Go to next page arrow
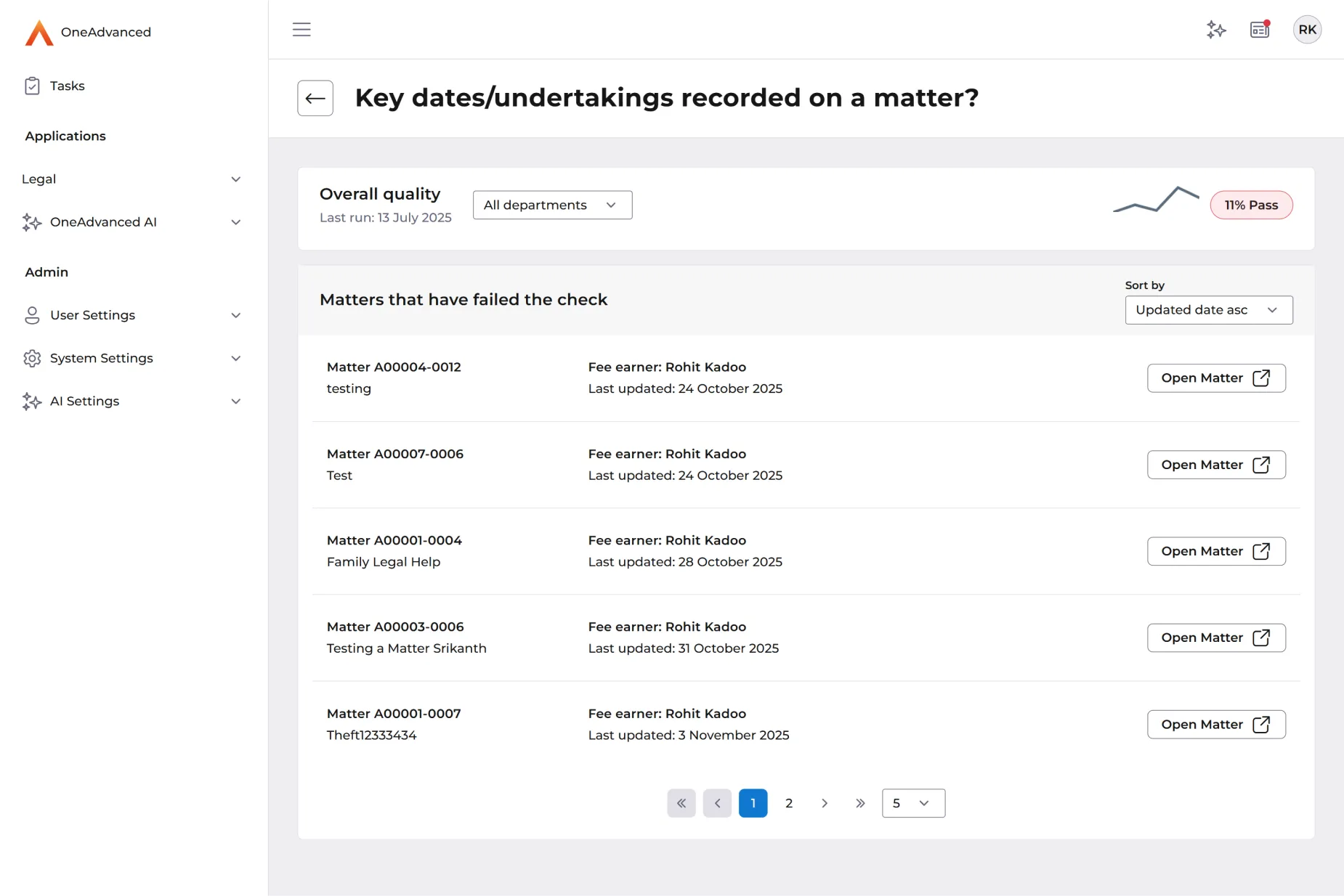The height and width of the screenshot is (896, 1344). (825, 803)
